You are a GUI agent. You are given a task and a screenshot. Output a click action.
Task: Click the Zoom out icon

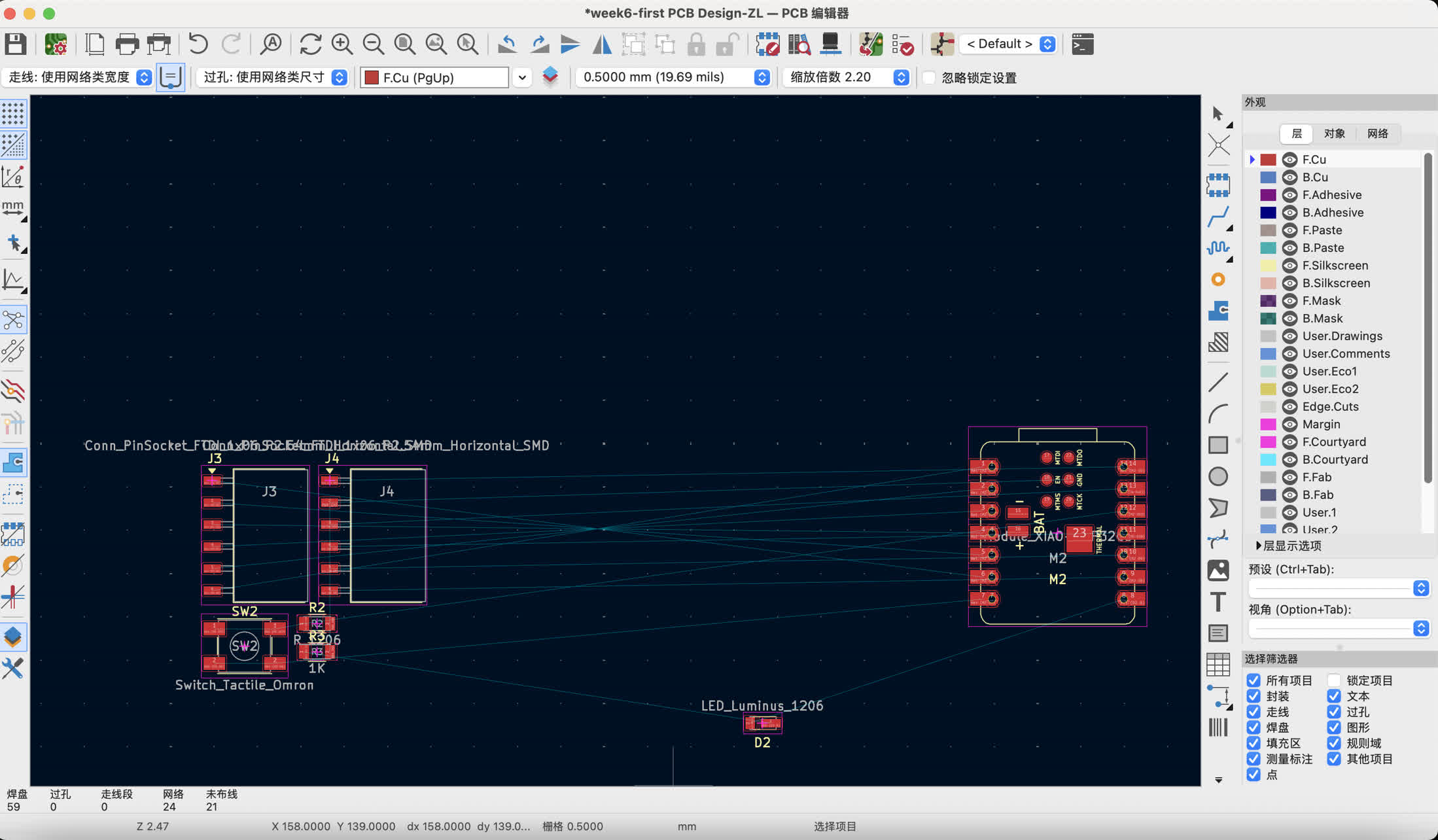click(x=373, y=44)
